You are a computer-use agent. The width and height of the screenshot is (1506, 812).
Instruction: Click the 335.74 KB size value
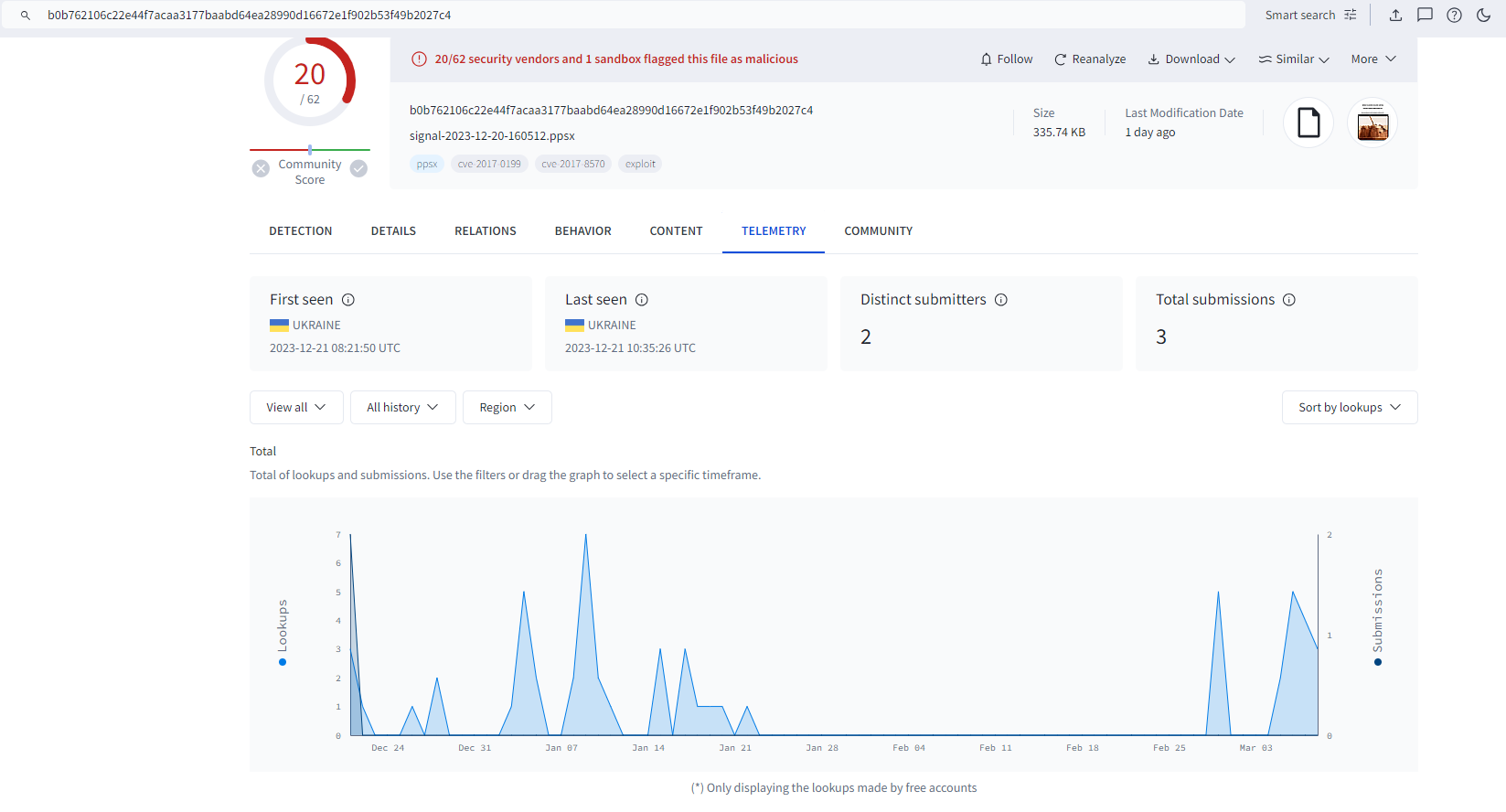point(1059,133)
